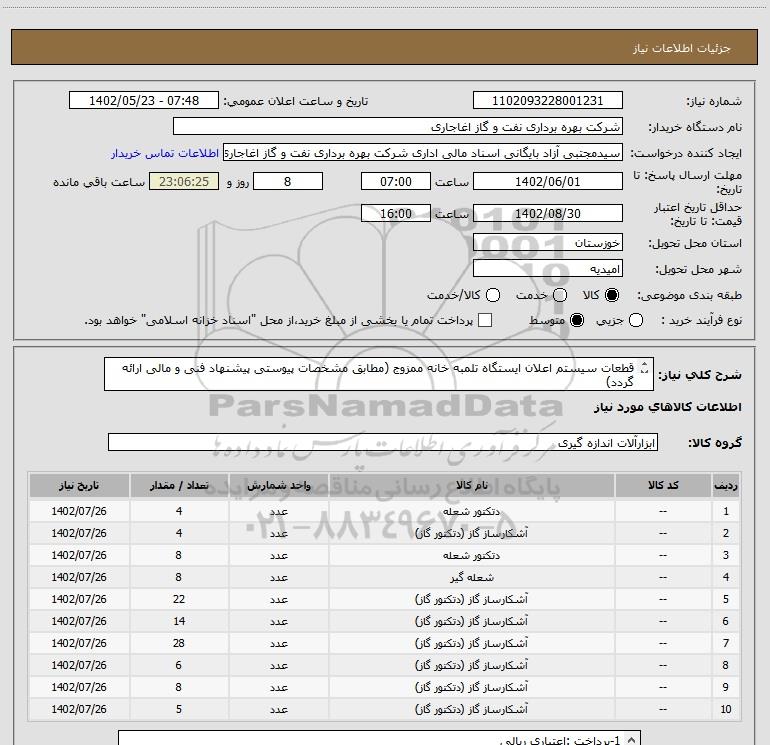The width and height of the screenshot is (770, 745).
Task: Click the تعداد / مقدار column header
Action: pyautogui.click(x=179, y=485)
